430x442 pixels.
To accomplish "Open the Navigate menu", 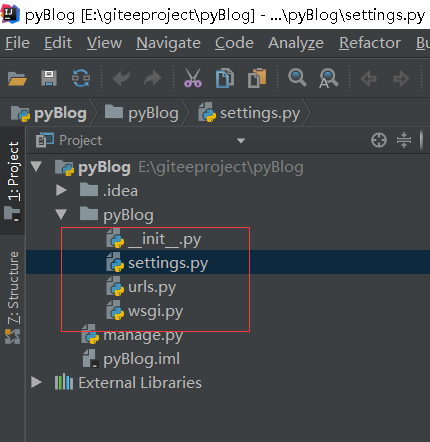I will 168,43.
